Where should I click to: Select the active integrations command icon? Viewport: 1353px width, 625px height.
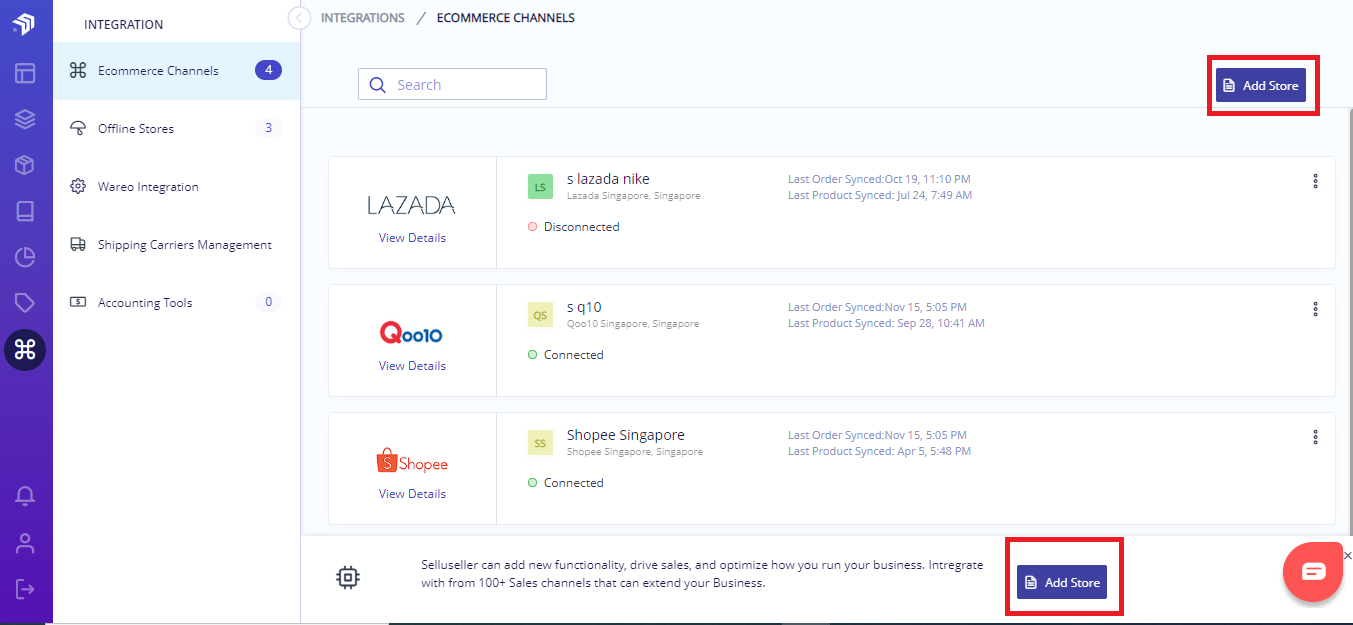(25, 349)
